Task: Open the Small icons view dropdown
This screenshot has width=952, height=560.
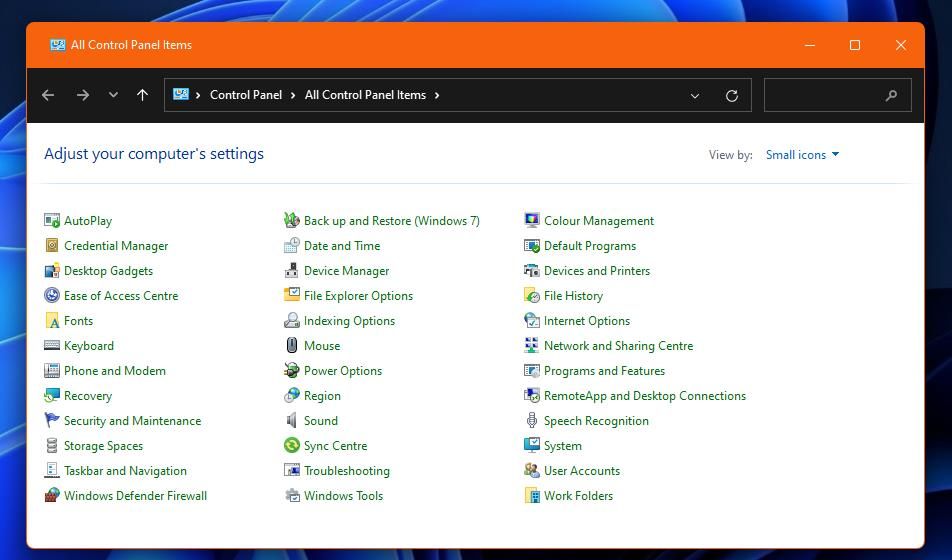Action: point(802,155)
